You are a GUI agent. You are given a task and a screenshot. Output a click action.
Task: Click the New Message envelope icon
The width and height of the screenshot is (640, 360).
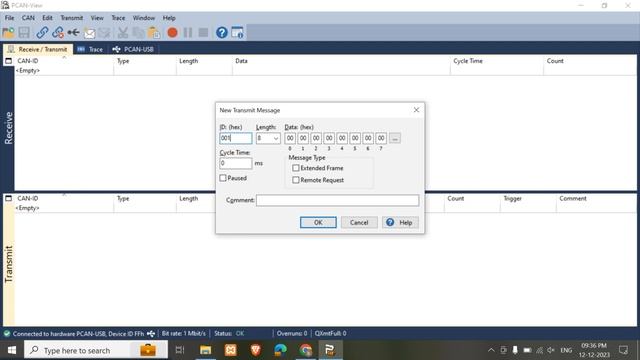pos(89,33)
